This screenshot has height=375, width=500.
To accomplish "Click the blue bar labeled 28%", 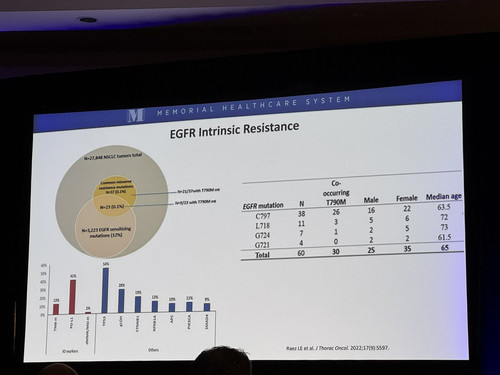I will click(122, 301).
